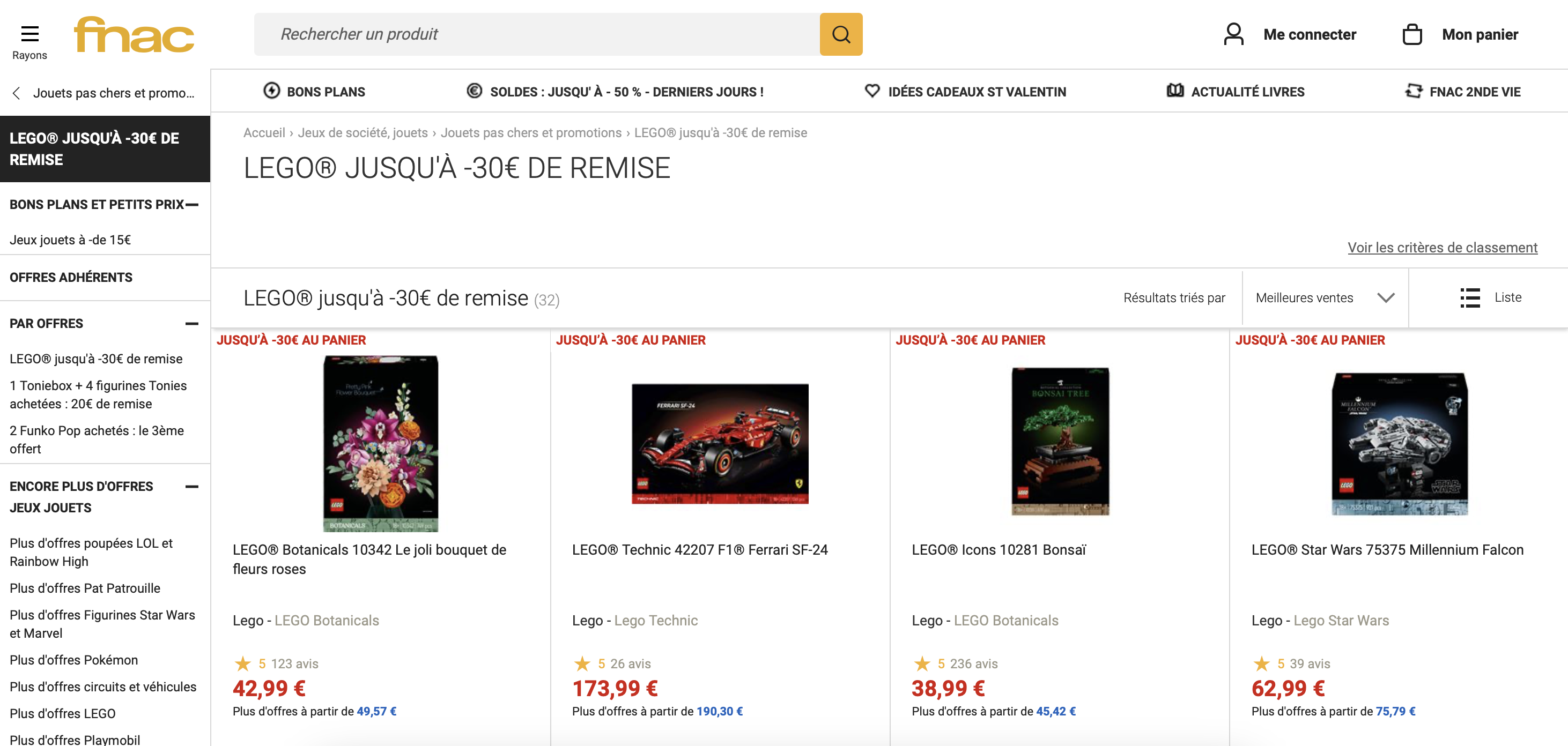
Task: Collapse the PAR OFFRES filter section
Action: click(193, 323)
